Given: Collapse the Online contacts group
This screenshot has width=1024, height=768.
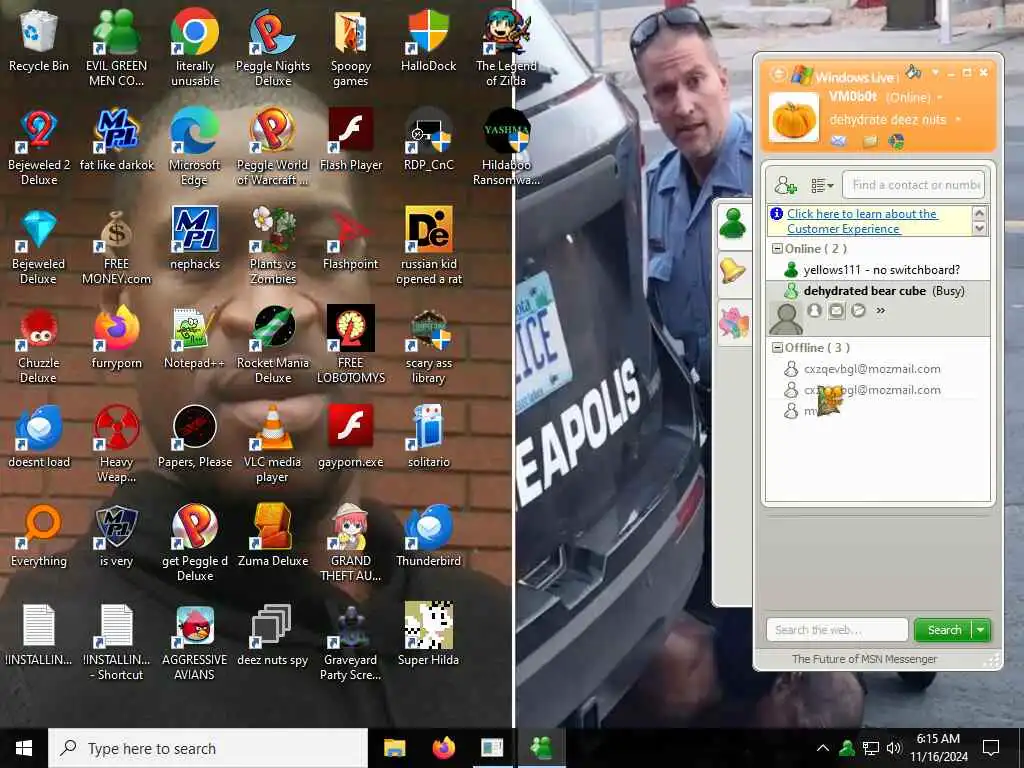Looking at the screenshot, I should 777,249.
